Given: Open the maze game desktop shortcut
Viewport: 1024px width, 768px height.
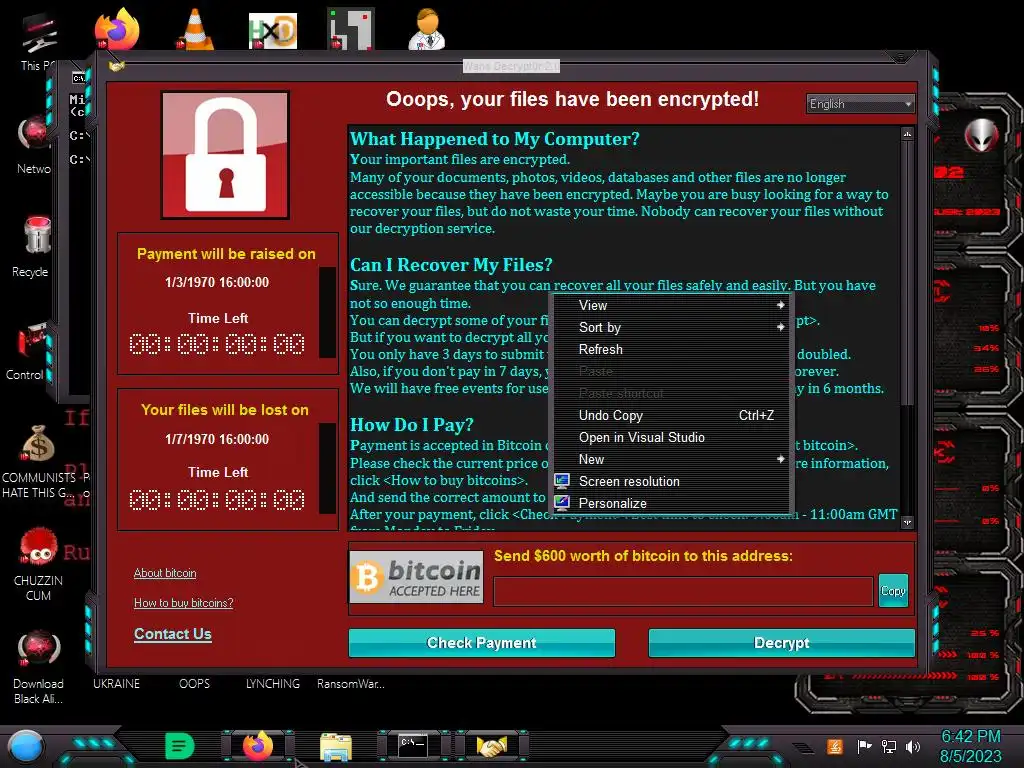Looking at the screenshot, I should pyautogui.click(x=351, y=29).
